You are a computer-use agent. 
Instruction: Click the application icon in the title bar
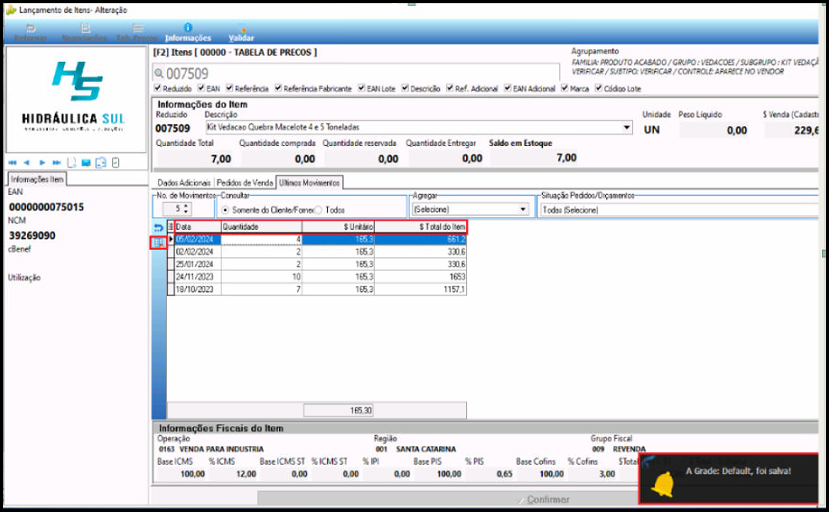[11, 10]
